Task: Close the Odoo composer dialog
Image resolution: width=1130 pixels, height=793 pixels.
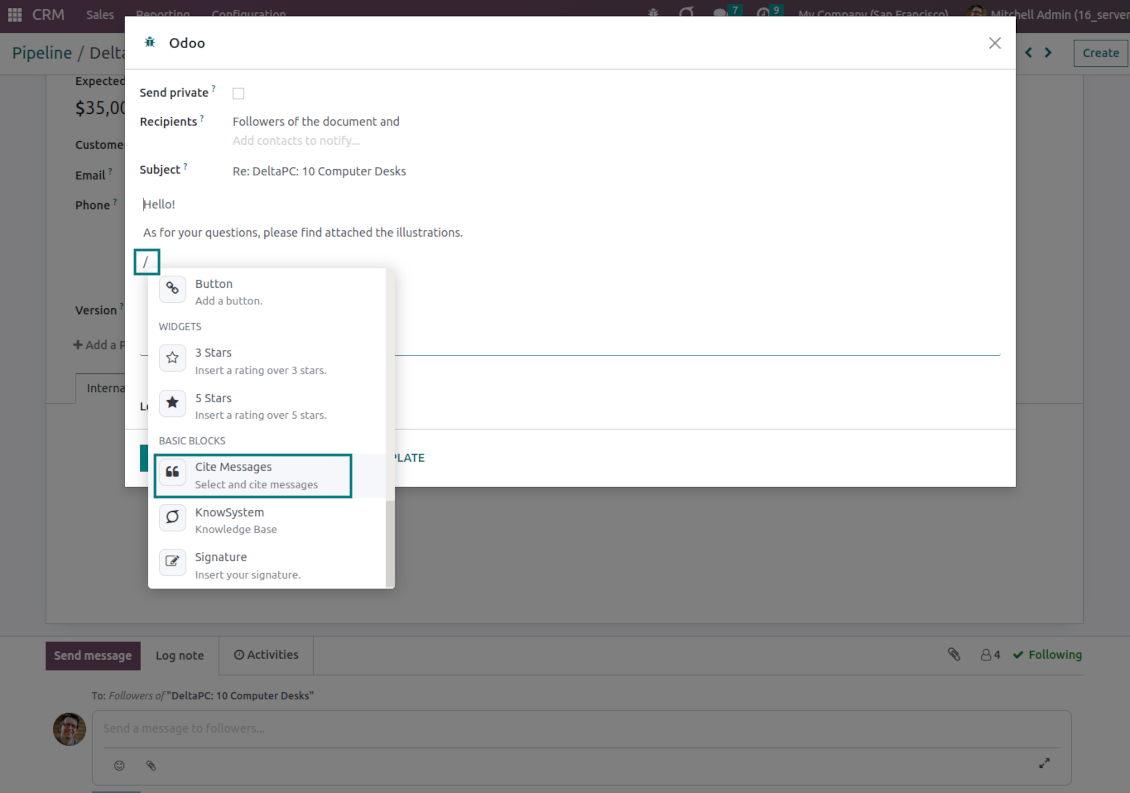Action: click(995, 43)
